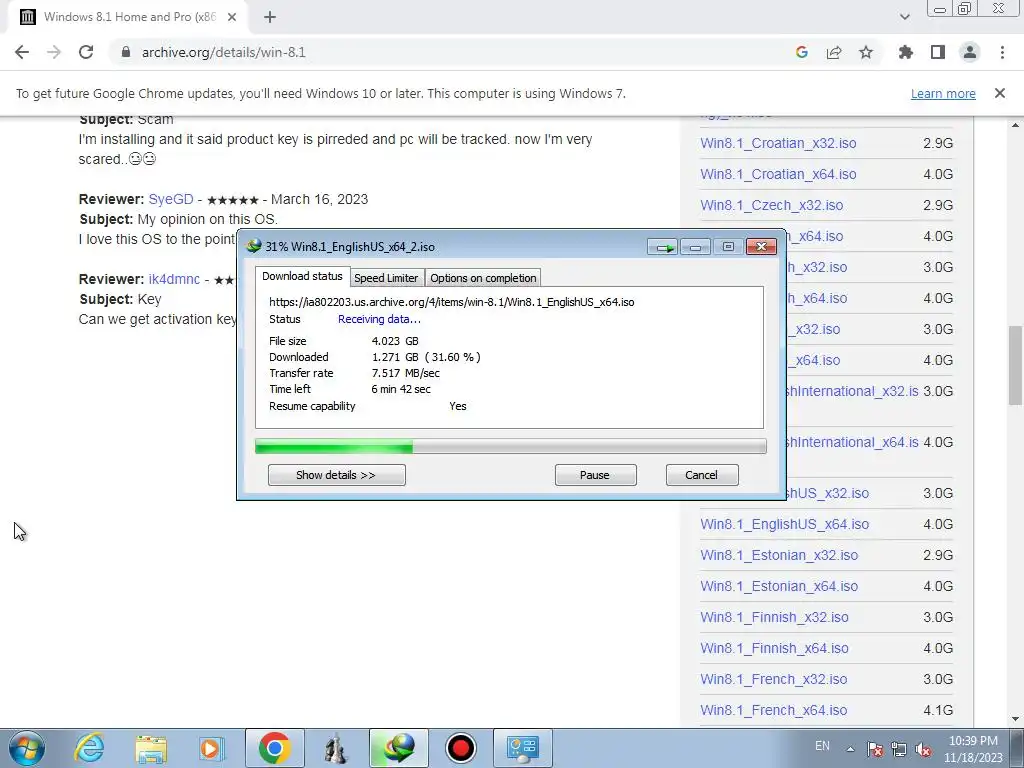Show hidden tray icons arrow

(x=850, y=749)
